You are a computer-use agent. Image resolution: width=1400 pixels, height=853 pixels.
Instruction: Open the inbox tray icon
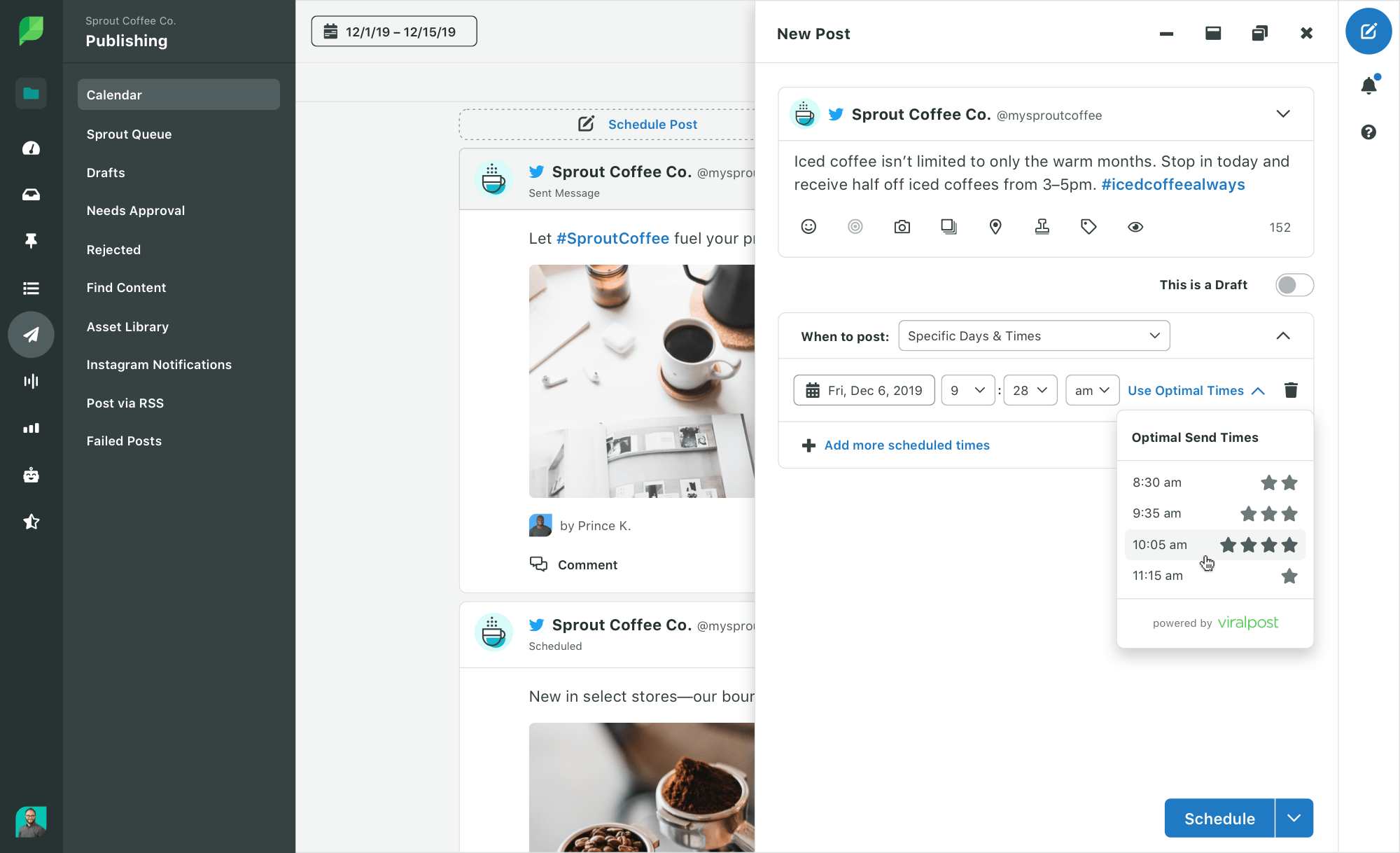pyautogui.click(x=31, y=195)
